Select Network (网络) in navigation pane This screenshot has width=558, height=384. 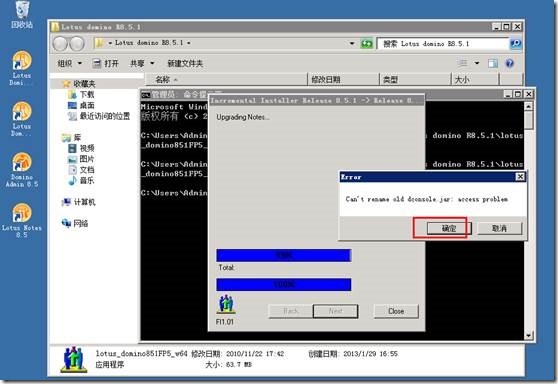point(75,223)
